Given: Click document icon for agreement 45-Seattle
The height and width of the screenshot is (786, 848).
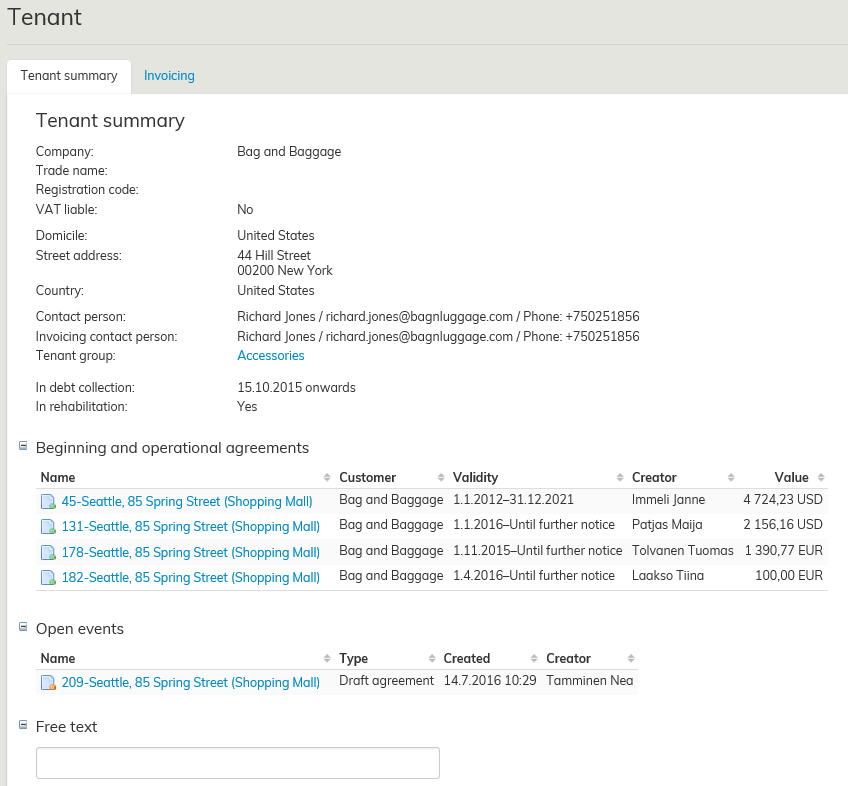Looking at the screenshot, I should 47,501.
